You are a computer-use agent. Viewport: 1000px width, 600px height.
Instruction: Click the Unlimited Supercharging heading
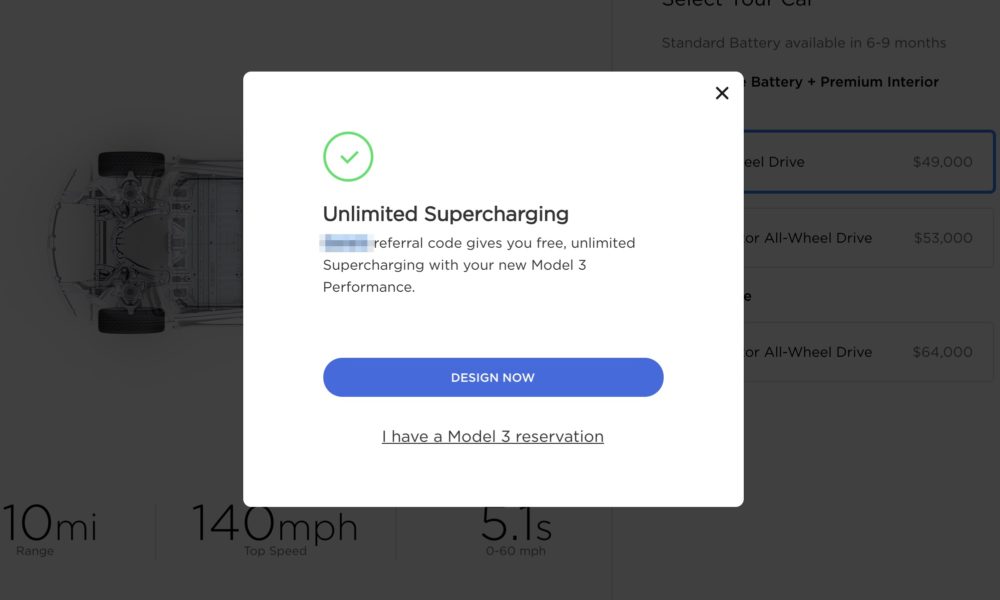445,214
